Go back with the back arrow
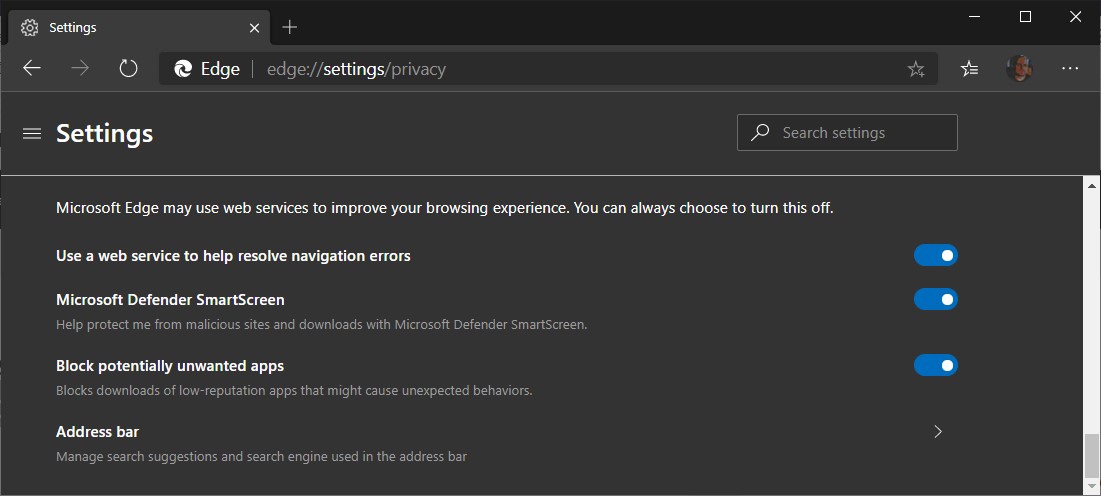 32,68
